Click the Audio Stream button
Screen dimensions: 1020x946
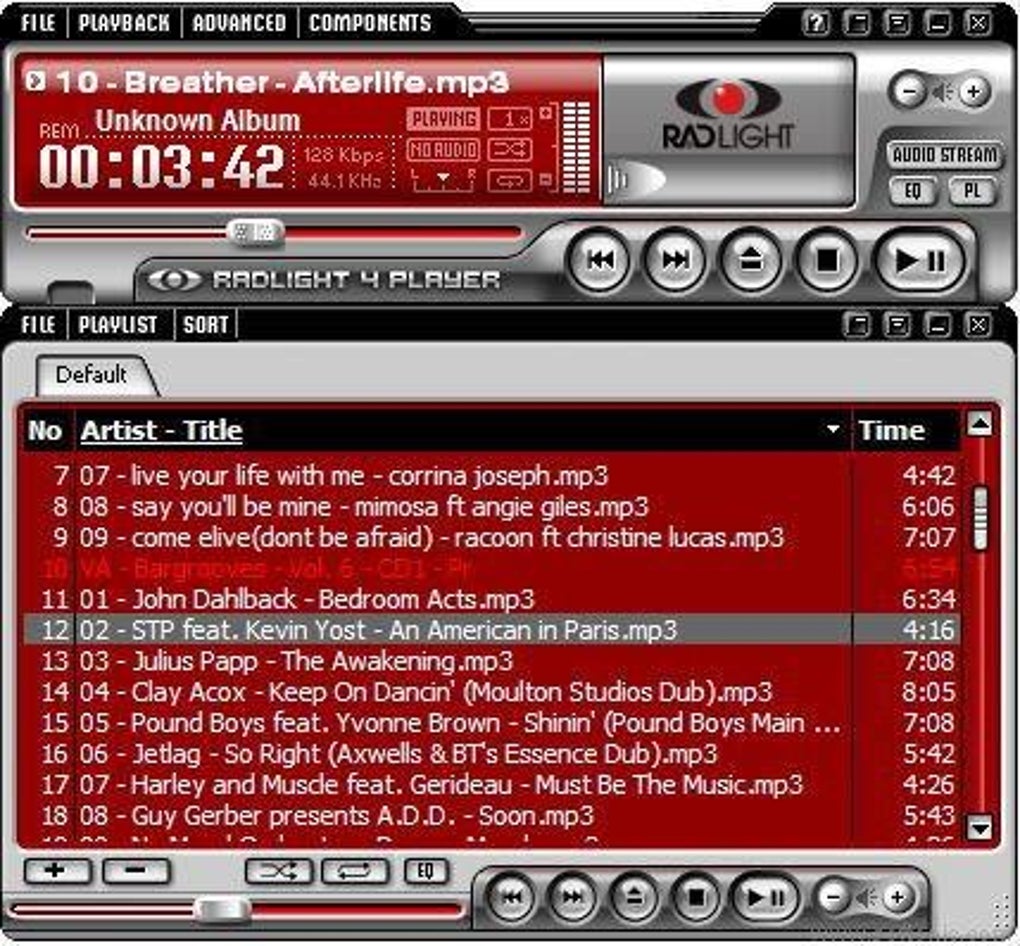[x=945, y=155]
